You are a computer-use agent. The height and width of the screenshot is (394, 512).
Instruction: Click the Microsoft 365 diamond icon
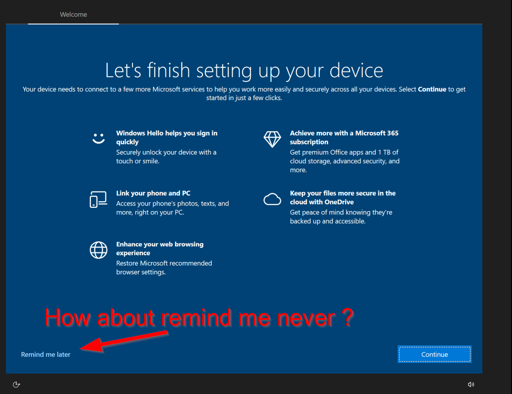tap(272, 139)
